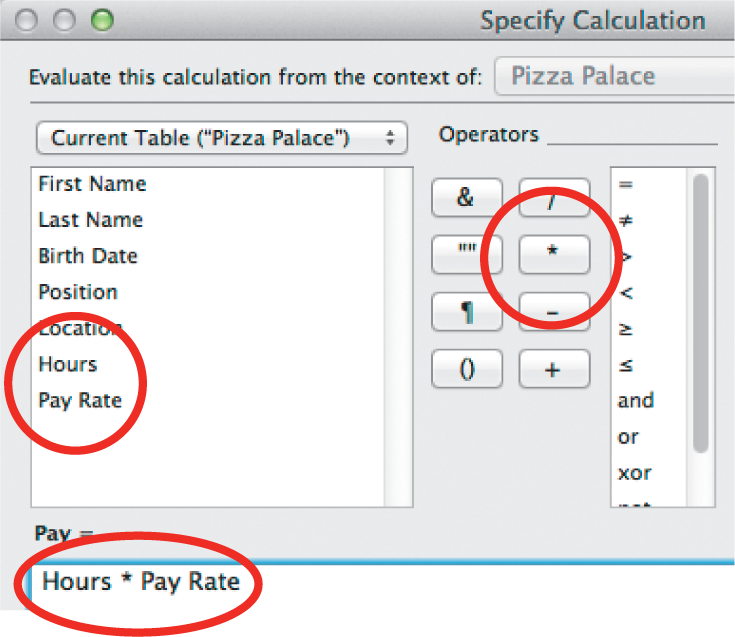The height and width of the screenshot is (637, 735).
Task: Insert parentheses with the () button
Action: [x=466, y=369]
